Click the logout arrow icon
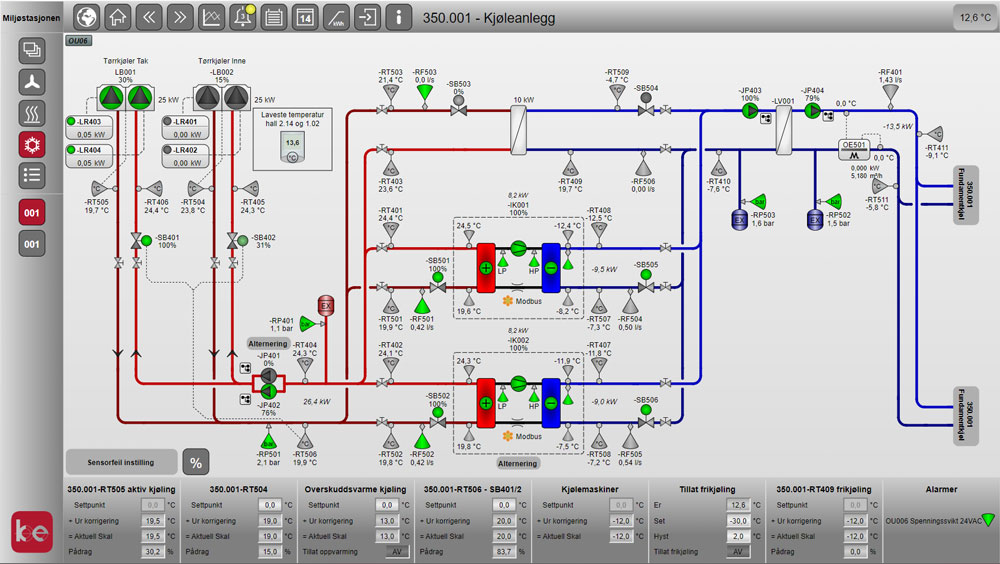The width and height of the screenshot is (1000, 564). 367,17
